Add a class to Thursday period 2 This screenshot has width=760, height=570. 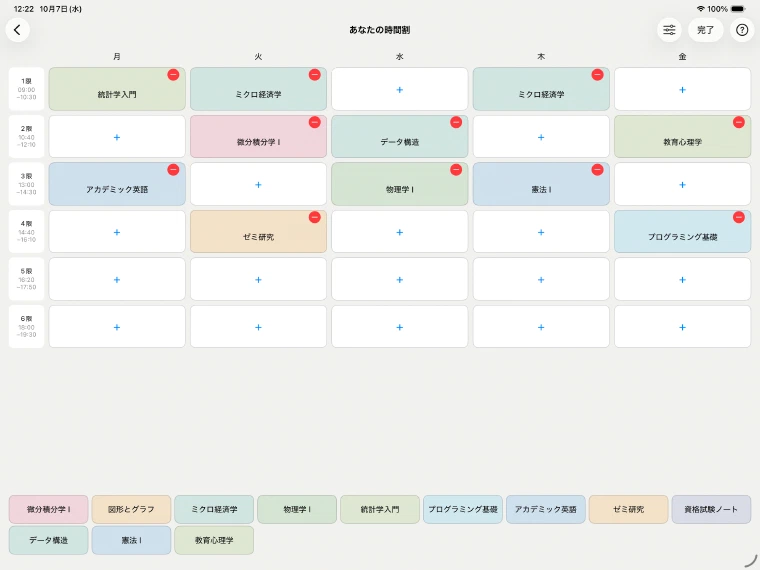541,137
